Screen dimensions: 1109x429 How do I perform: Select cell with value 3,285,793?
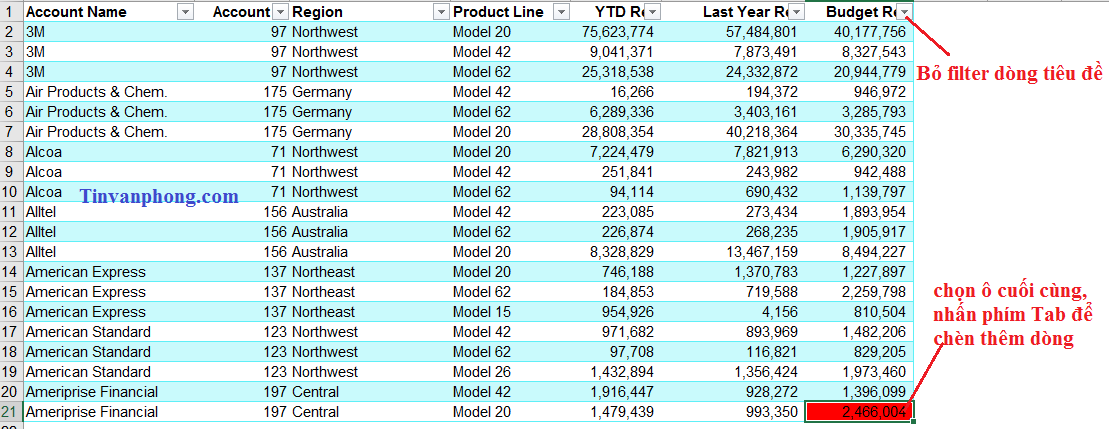[860, 112]
